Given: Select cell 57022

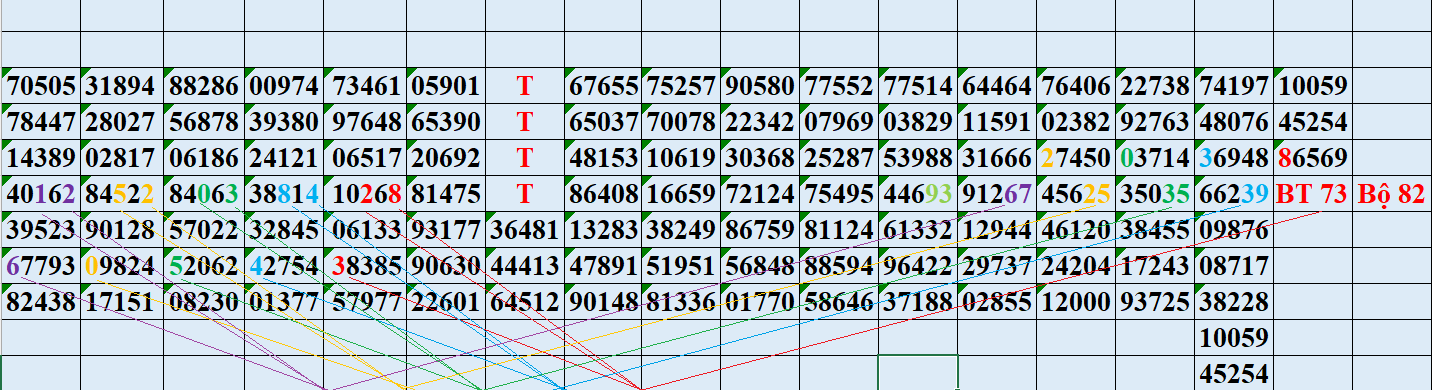Looking at the screenshot, I should tap(204, 230).
